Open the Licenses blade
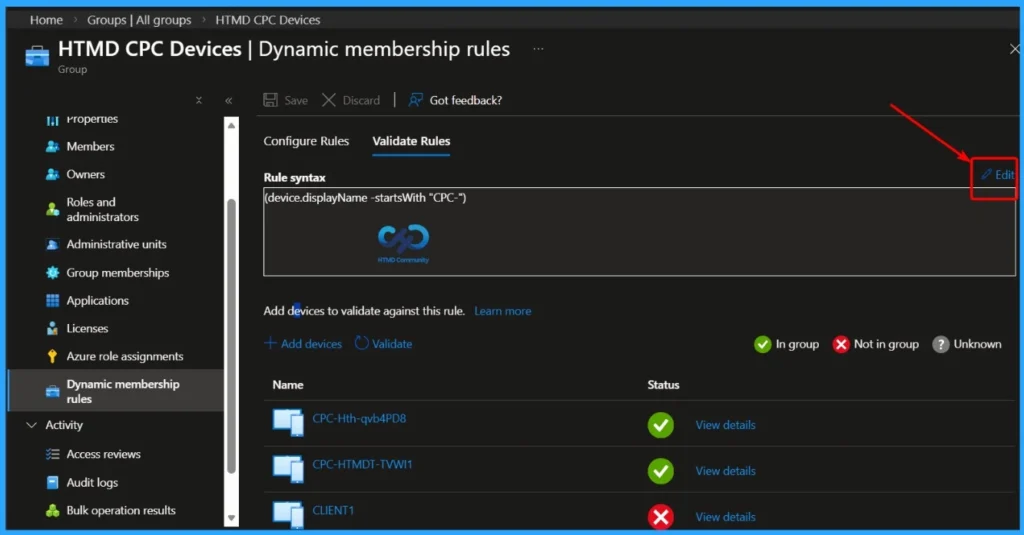Image resolution: width=1024 pixels, height=535 pixels. coord(87,329)
